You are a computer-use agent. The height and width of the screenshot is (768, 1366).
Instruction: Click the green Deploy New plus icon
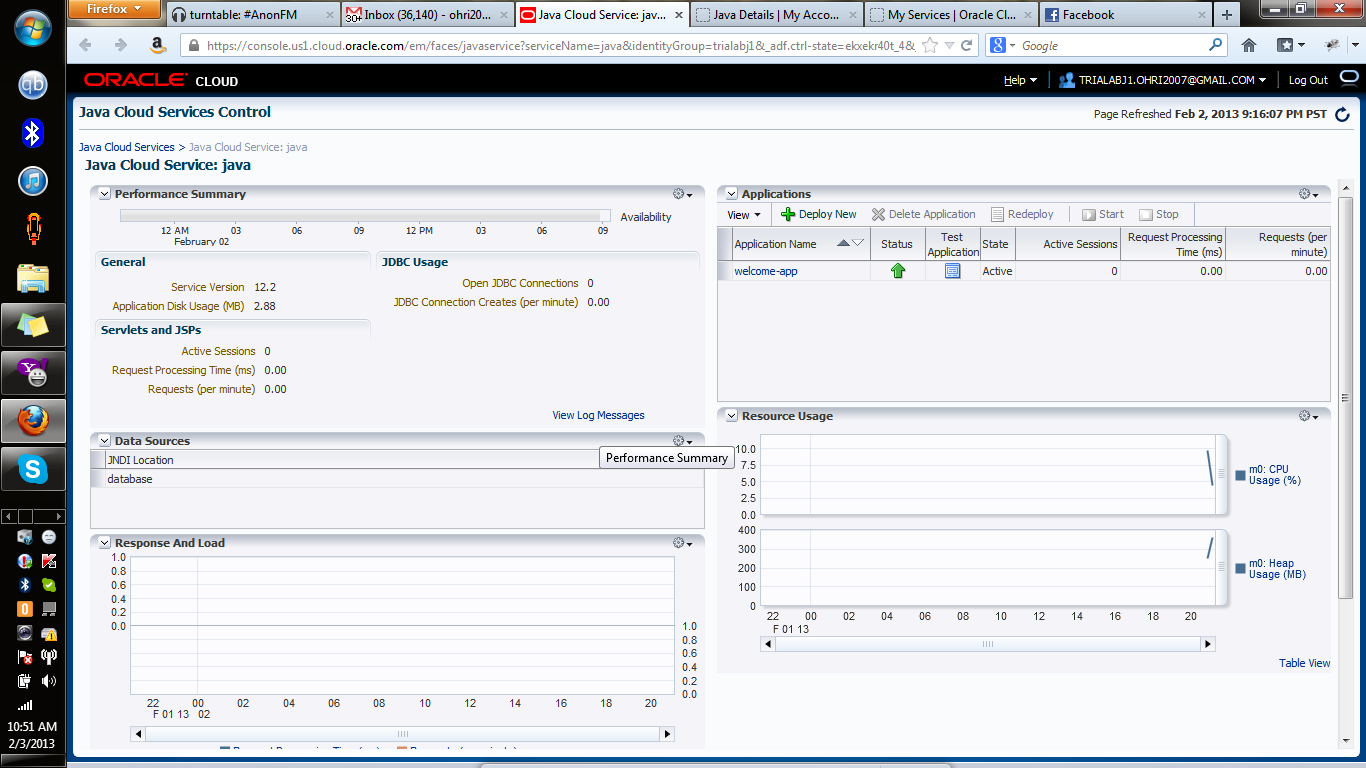788,214
